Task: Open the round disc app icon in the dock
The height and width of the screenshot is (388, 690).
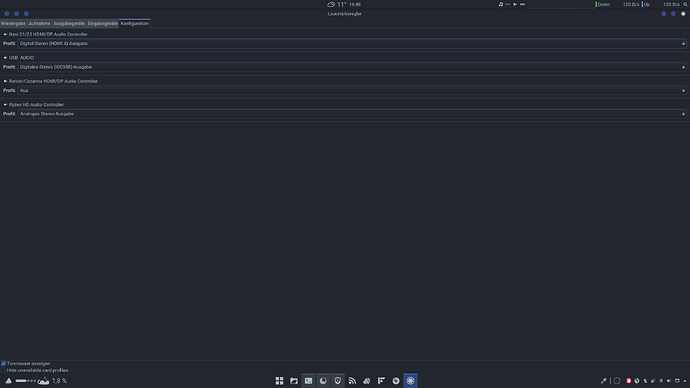Action: (396, 381)
